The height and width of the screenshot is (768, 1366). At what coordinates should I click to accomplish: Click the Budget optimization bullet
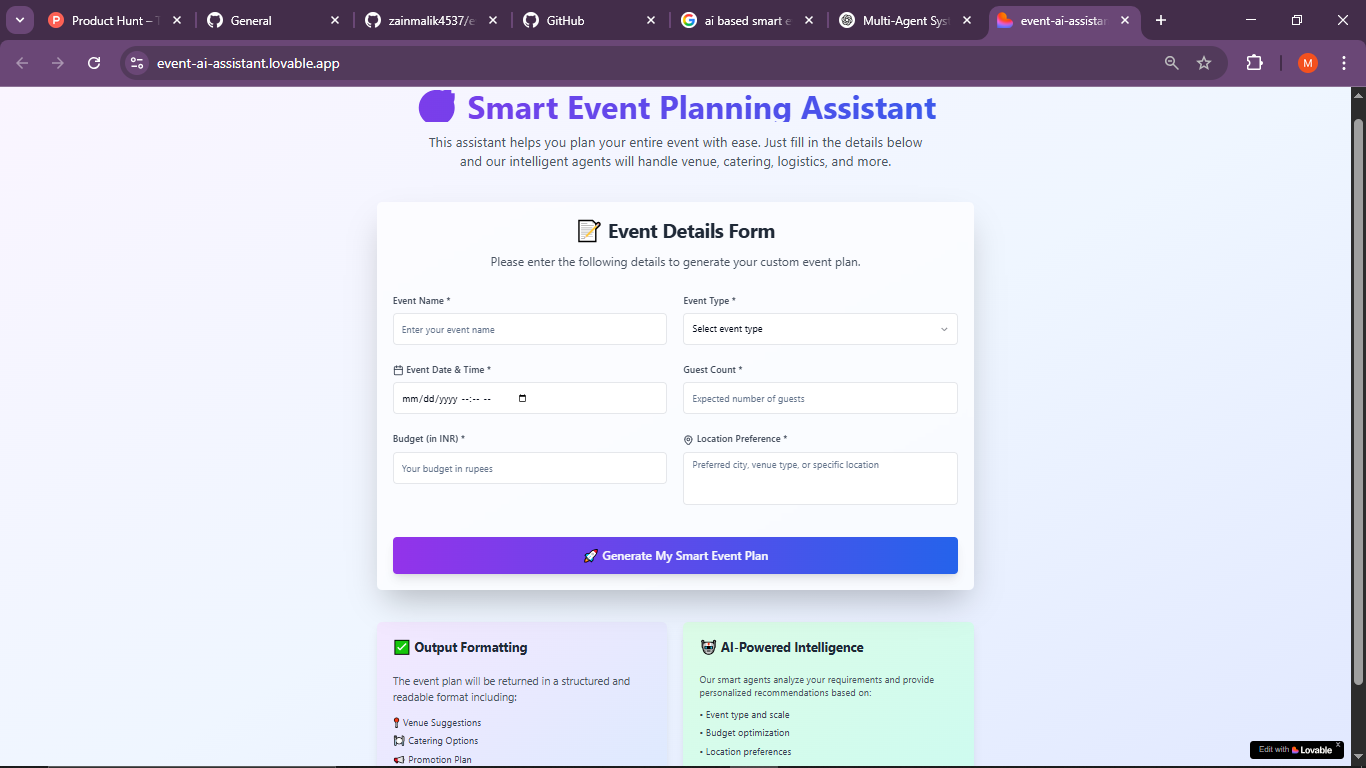[745, 733]
